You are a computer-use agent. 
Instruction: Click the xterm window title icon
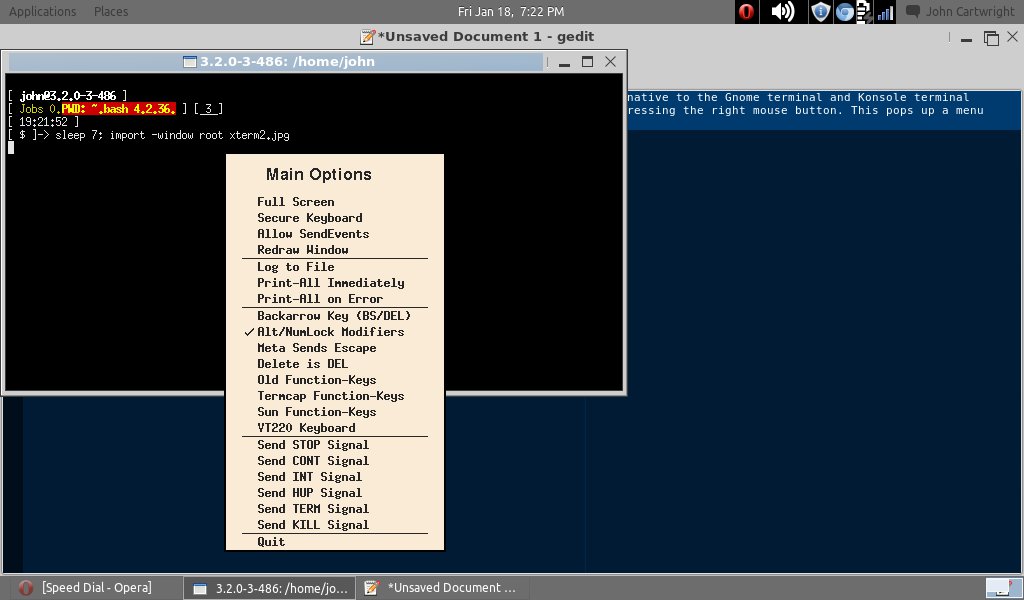(190, 62)
